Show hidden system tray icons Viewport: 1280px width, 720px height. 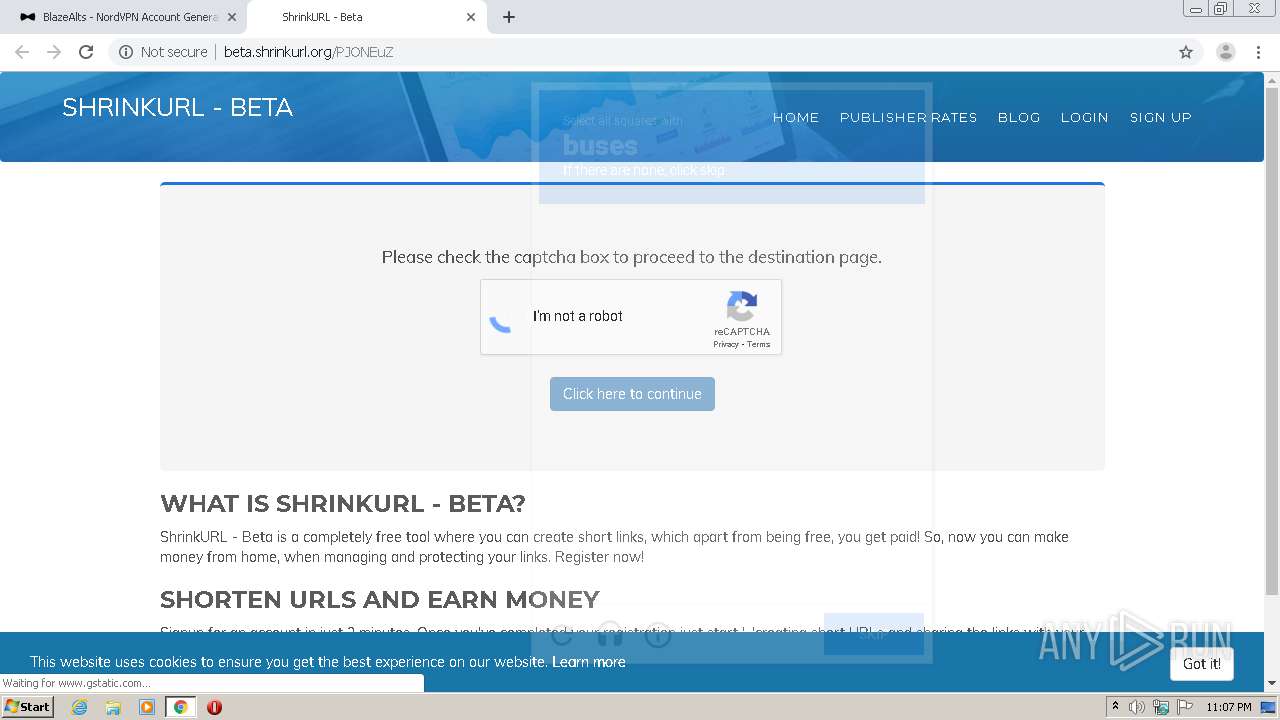click(1115, 707)
